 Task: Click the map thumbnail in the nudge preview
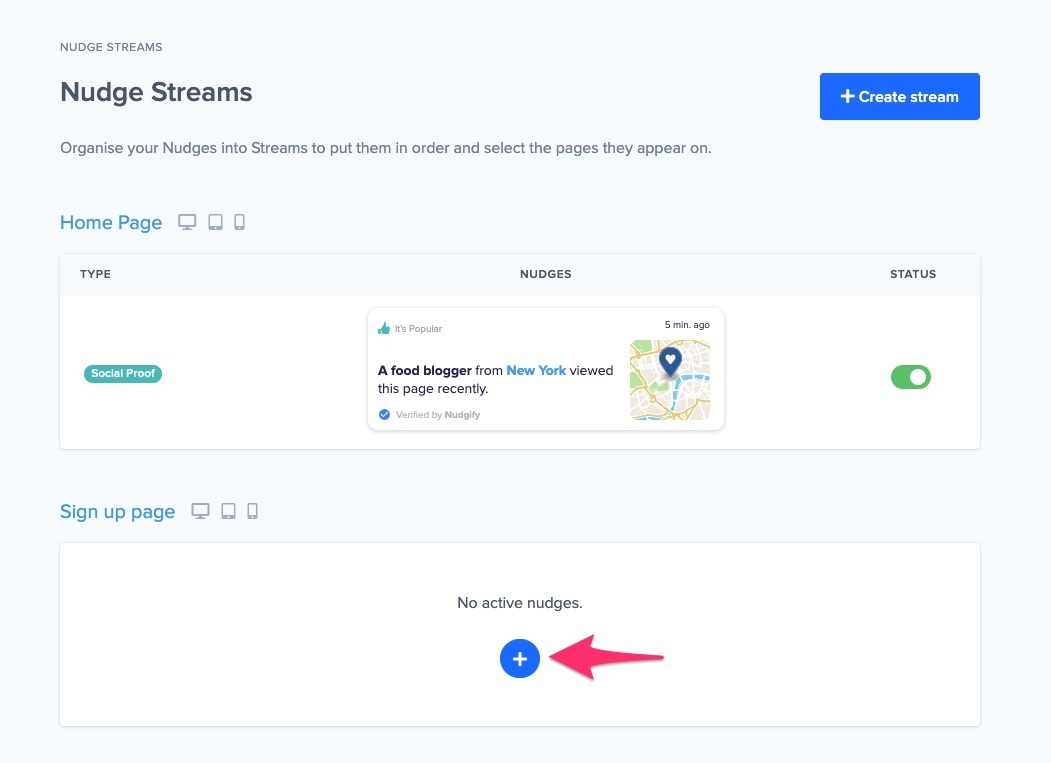coord(670,379)
